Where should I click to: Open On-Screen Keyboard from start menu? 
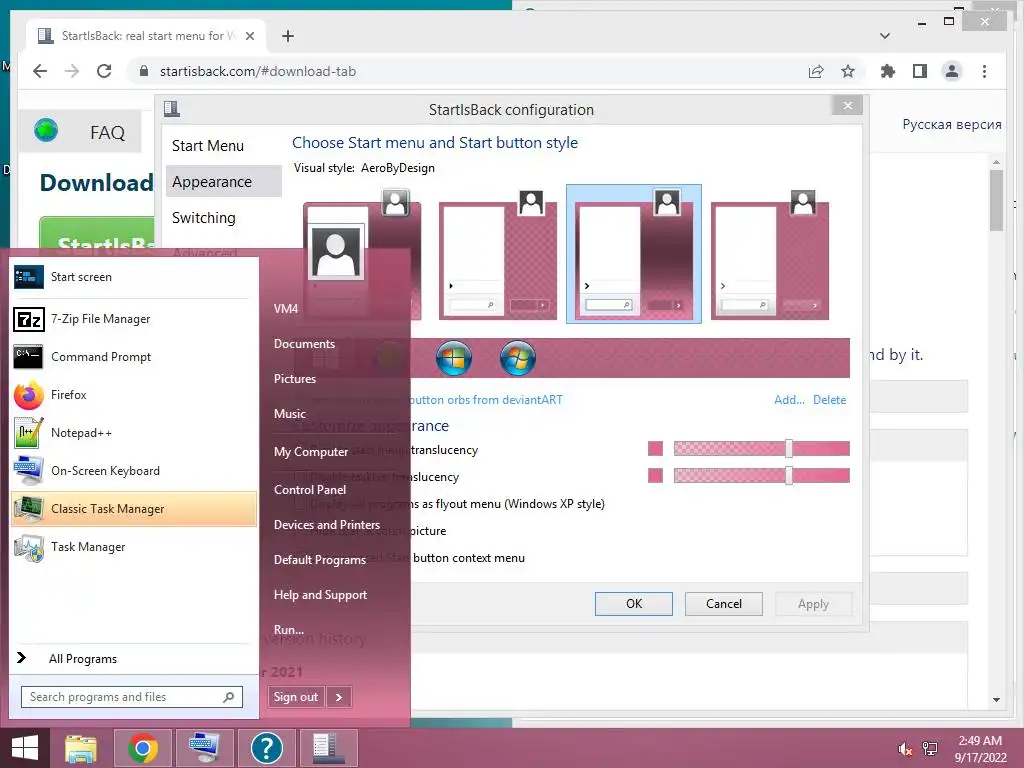134,471
